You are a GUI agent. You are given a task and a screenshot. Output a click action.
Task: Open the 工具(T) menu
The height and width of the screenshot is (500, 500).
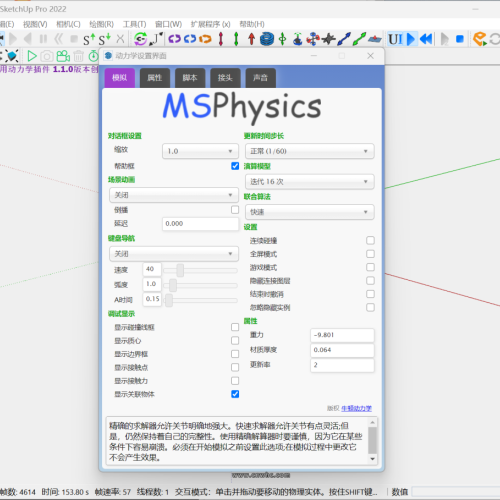(134, 24)
